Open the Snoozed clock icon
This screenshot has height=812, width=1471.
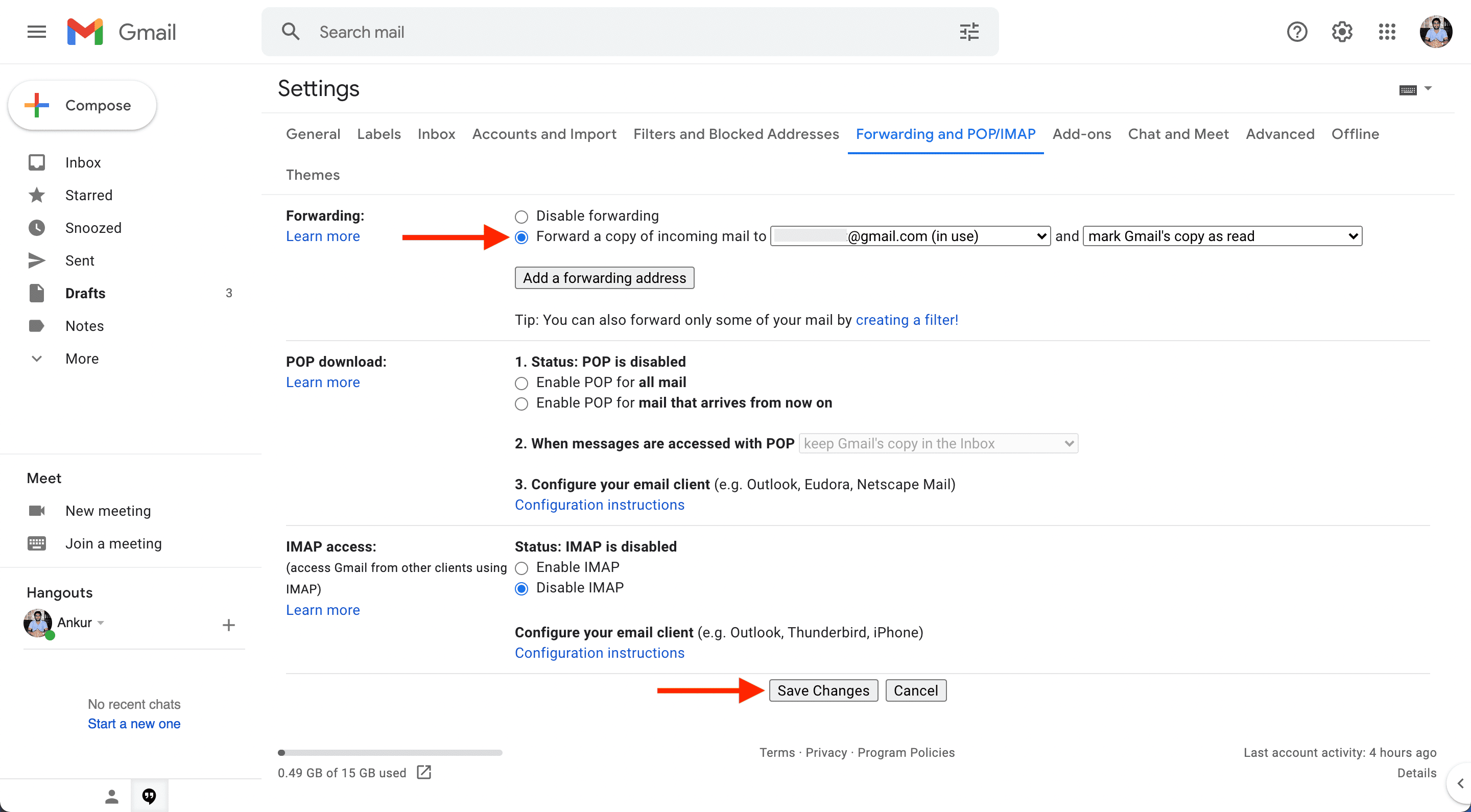point(37,228)
